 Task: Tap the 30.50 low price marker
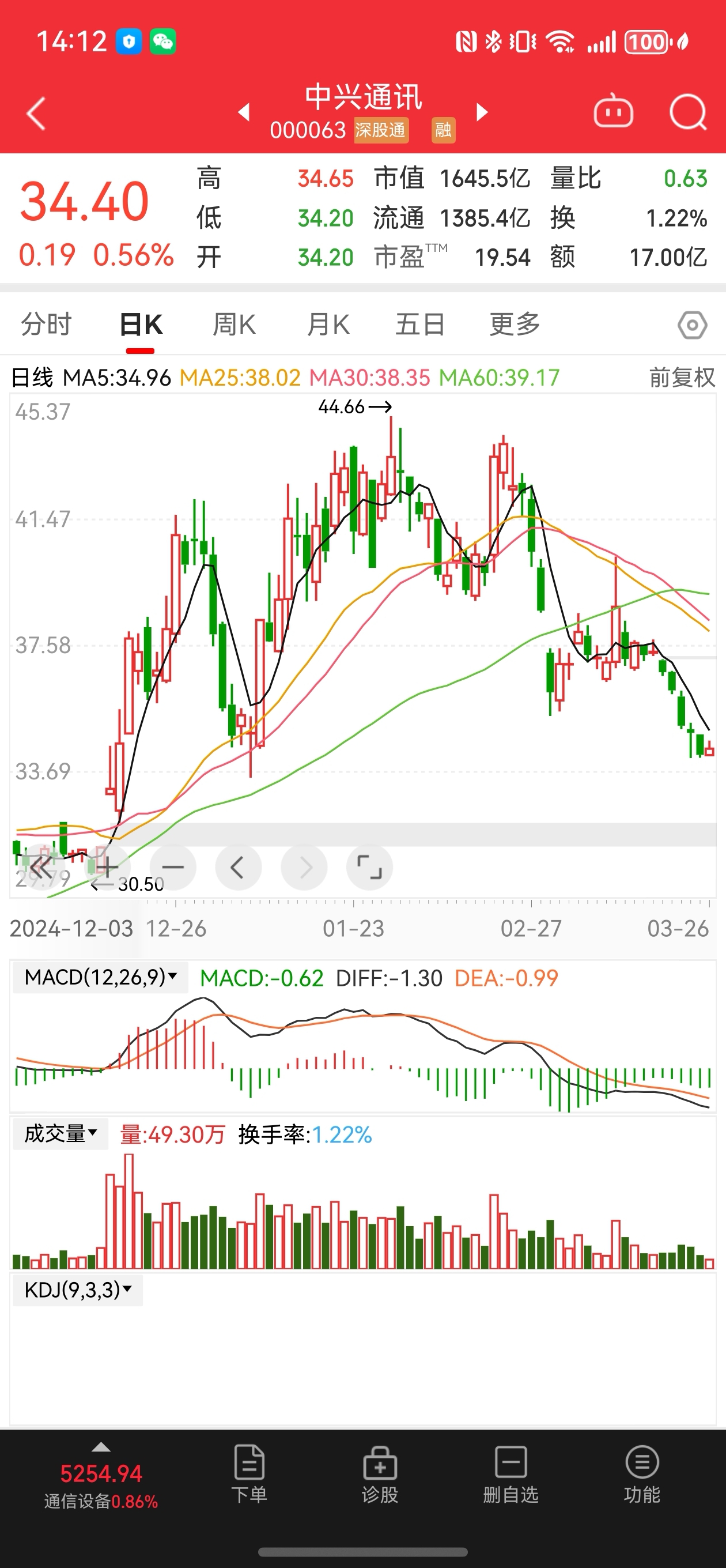pyautogui.click(x=127, y=884)
